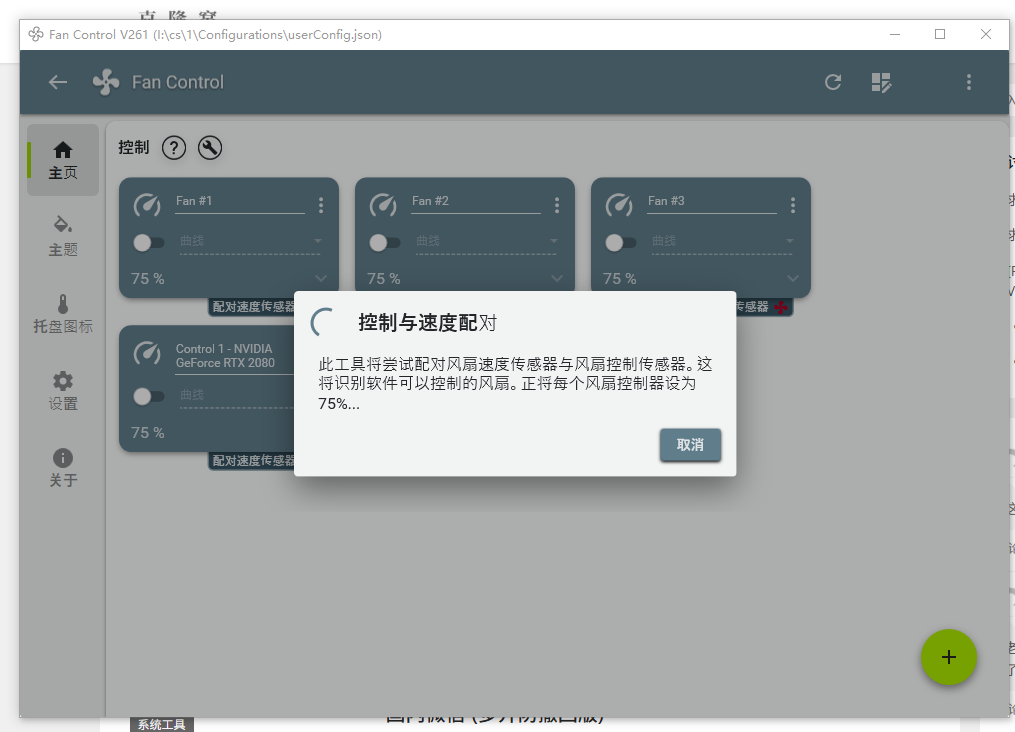Expand the Fan #3 card with its chevron
This screenshot has width=1015, height=732.
(792, 279)
